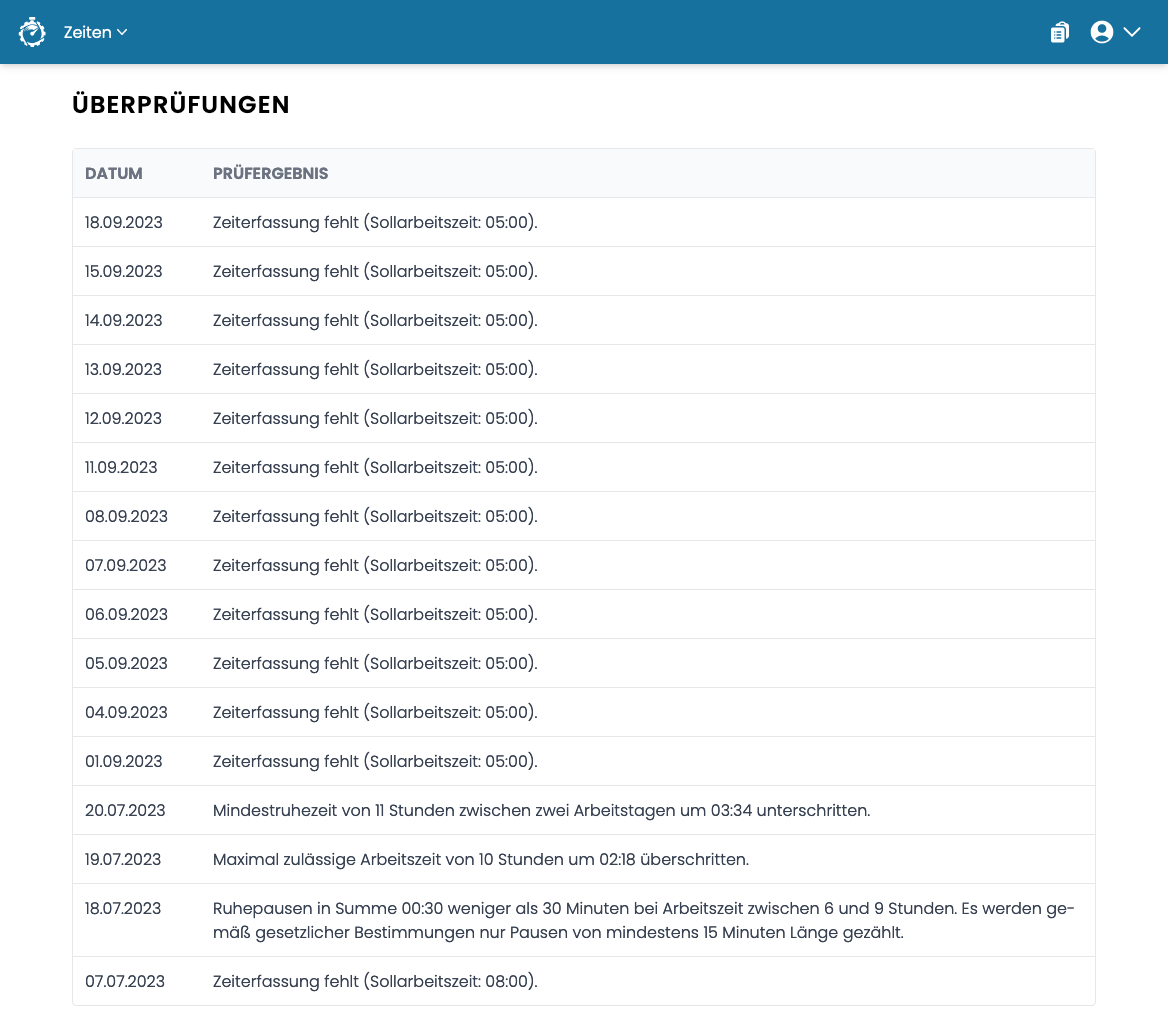Viewport: 1168px width, 1023px height.
Task: Select the date 15.09.2023
Action: click(x=124, y=271)
